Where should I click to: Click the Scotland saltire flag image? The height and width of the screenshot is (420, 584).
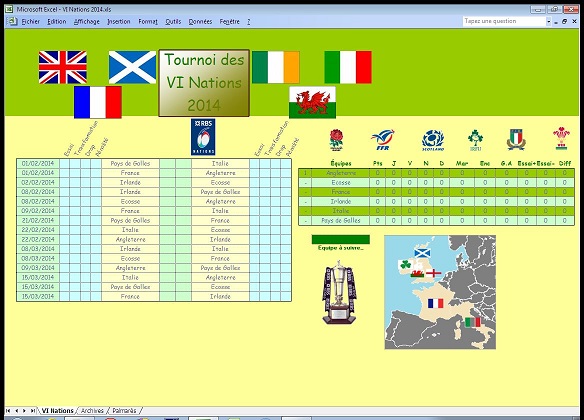tap(132, 67)
